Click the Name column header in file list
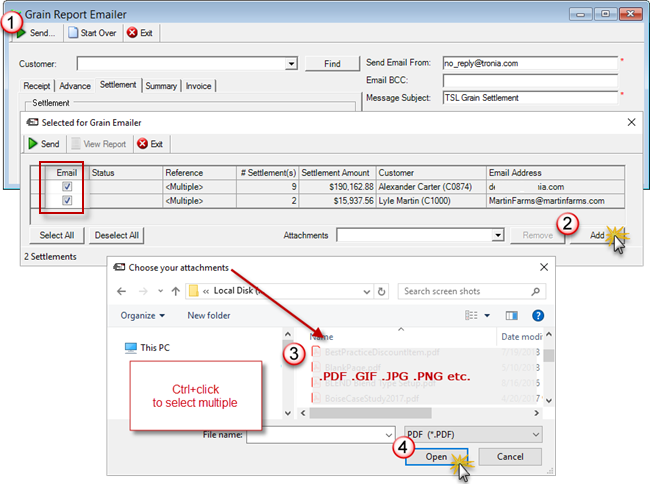 pos(321,337)
